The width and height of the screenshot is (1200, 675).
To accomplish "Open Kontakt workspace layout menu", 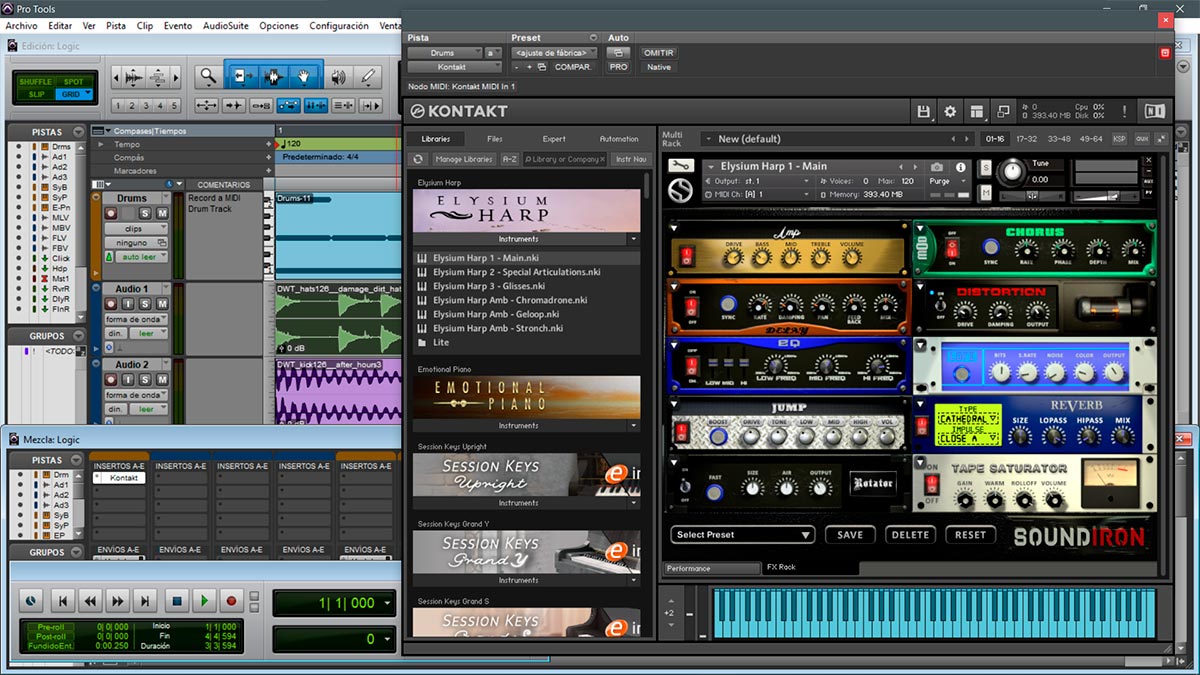I will (x=977, y=112).
